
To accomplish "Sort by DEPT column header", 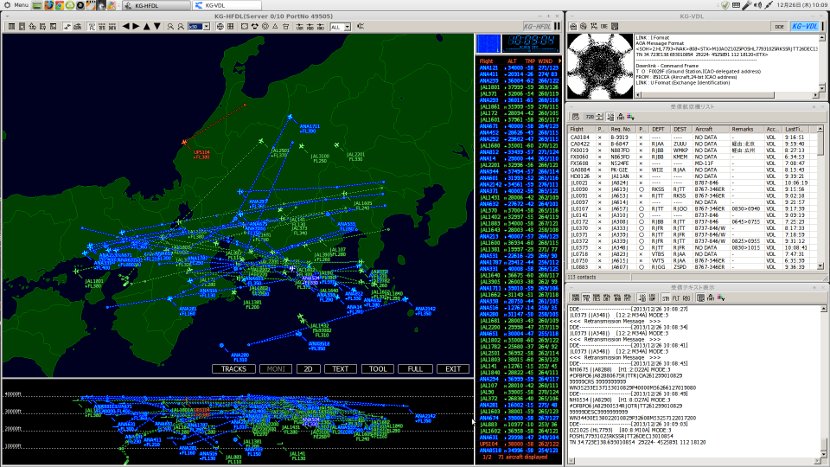I will click(658, 129).
